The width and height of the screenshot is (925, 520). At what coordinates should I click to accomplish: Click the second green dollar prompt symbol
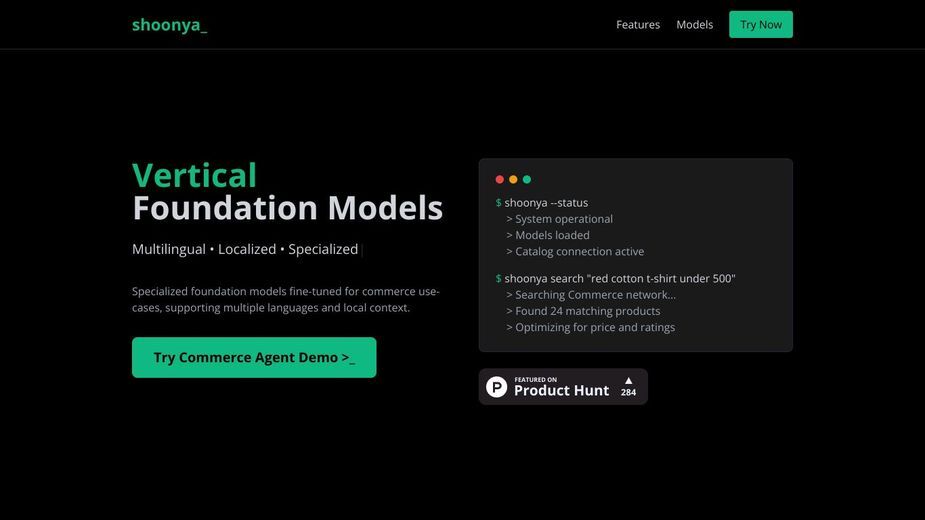coord(498,279)
